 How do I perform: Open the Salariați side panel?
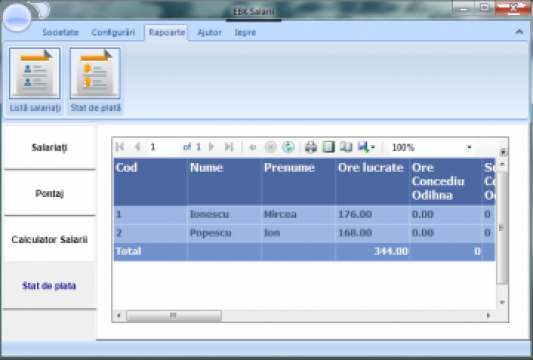point(49,147)
